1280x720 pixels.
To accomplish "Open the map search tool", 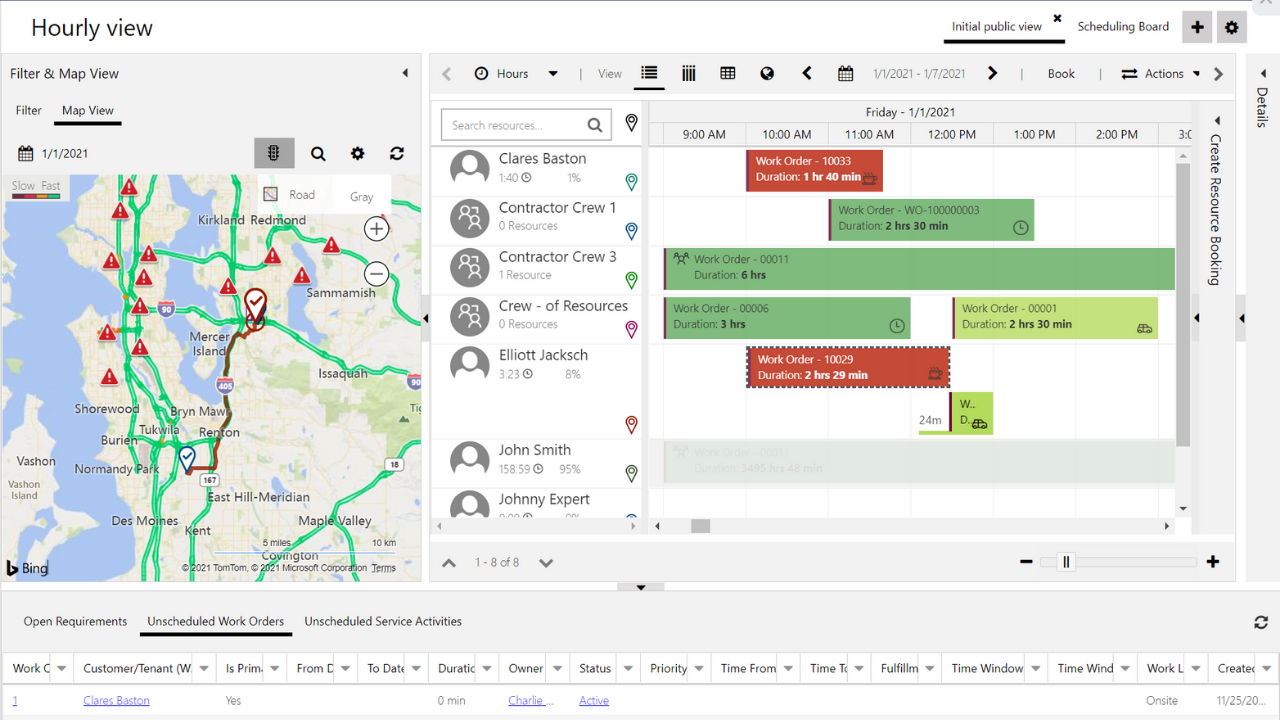I will click(318, 153).
